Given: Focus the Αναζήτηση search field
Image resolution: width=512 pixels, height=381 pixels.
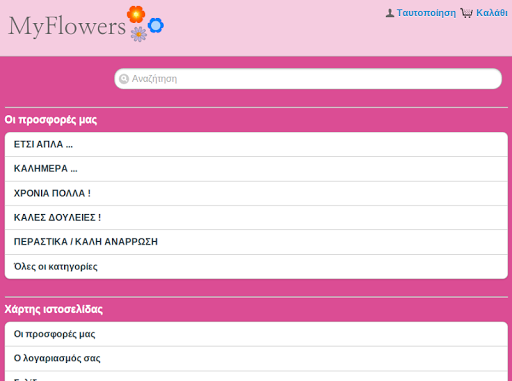Looking at the screenshot, I should click(308, 79).
